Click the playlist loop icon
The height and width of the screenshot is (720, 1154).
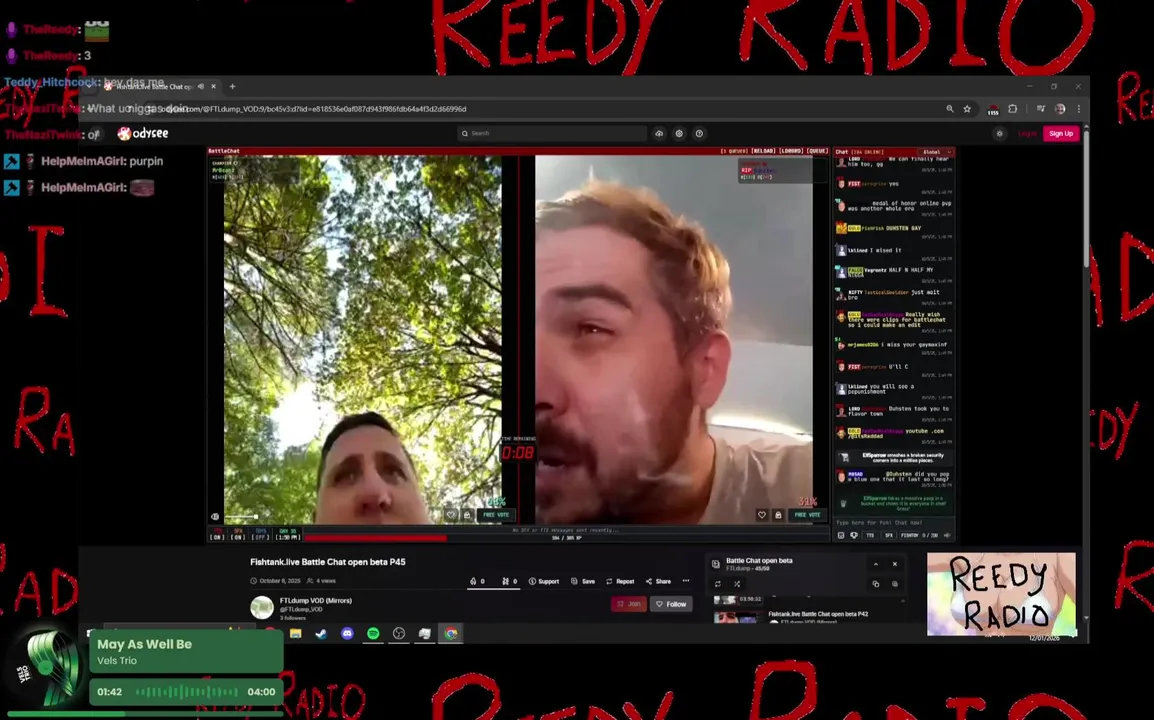(718, 584)
